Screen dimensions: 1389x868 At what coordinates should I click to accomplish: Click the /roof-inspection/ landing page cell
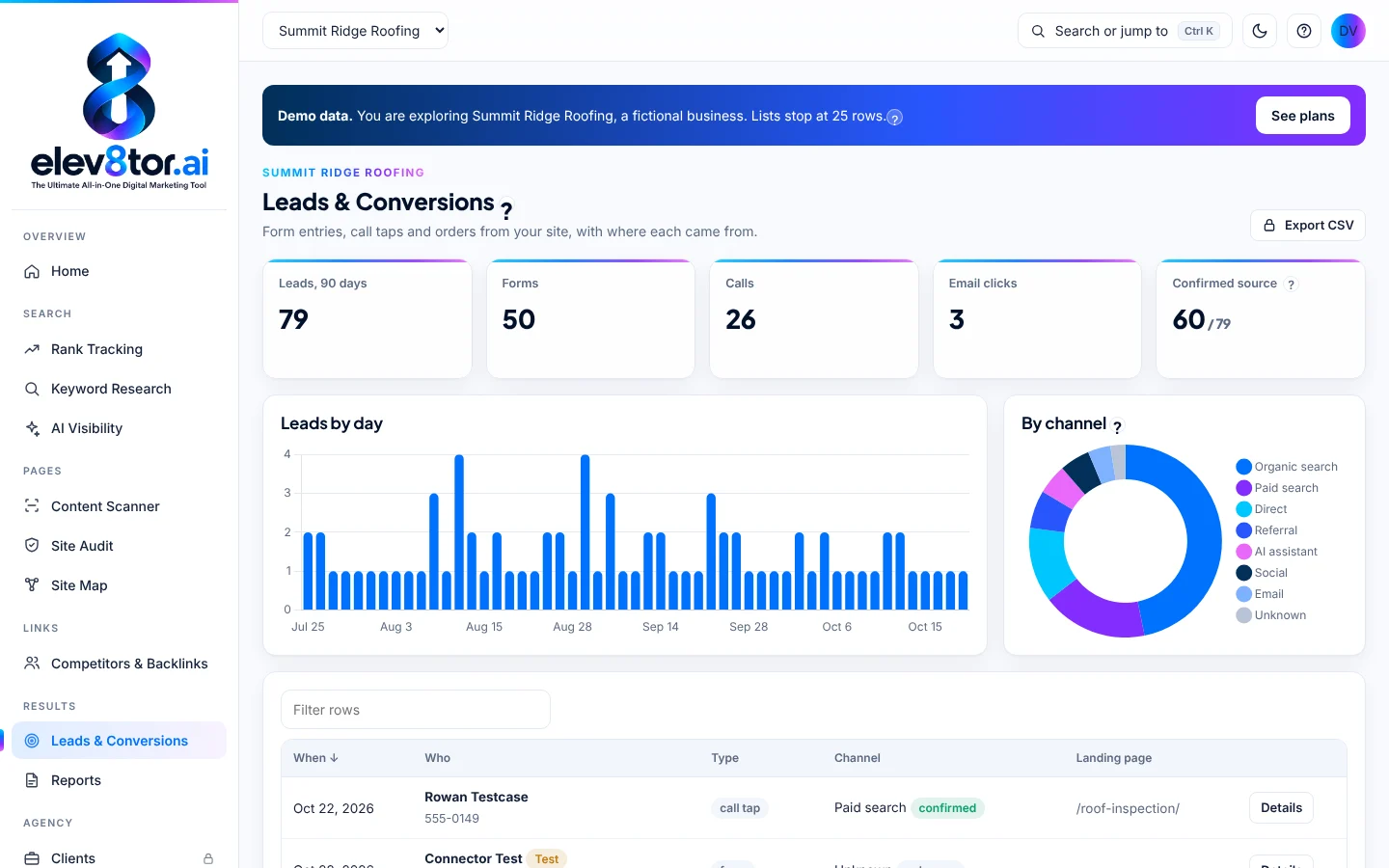click(1128, 808)
